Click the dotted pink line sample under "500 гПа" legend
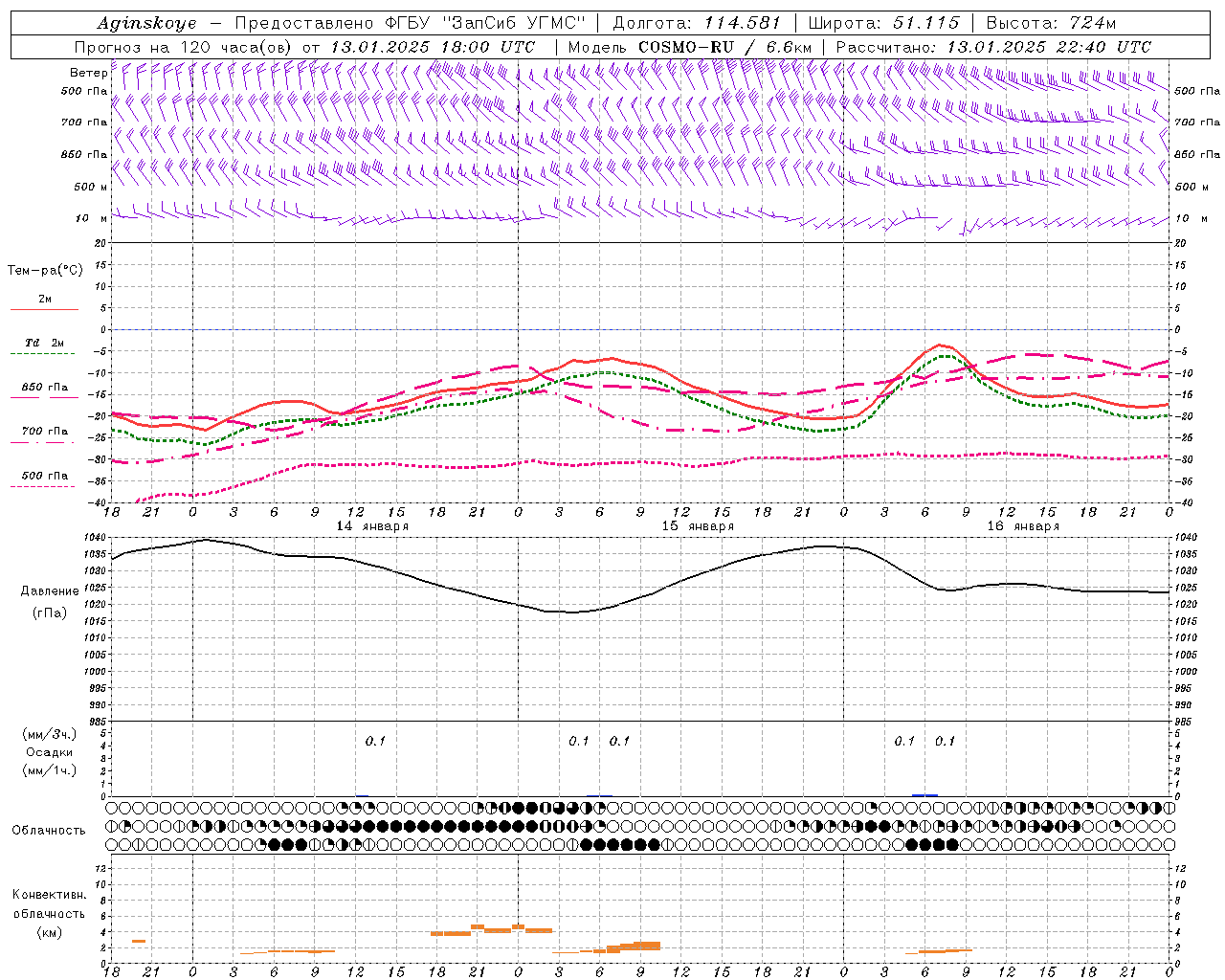 (x=43, y=486)
